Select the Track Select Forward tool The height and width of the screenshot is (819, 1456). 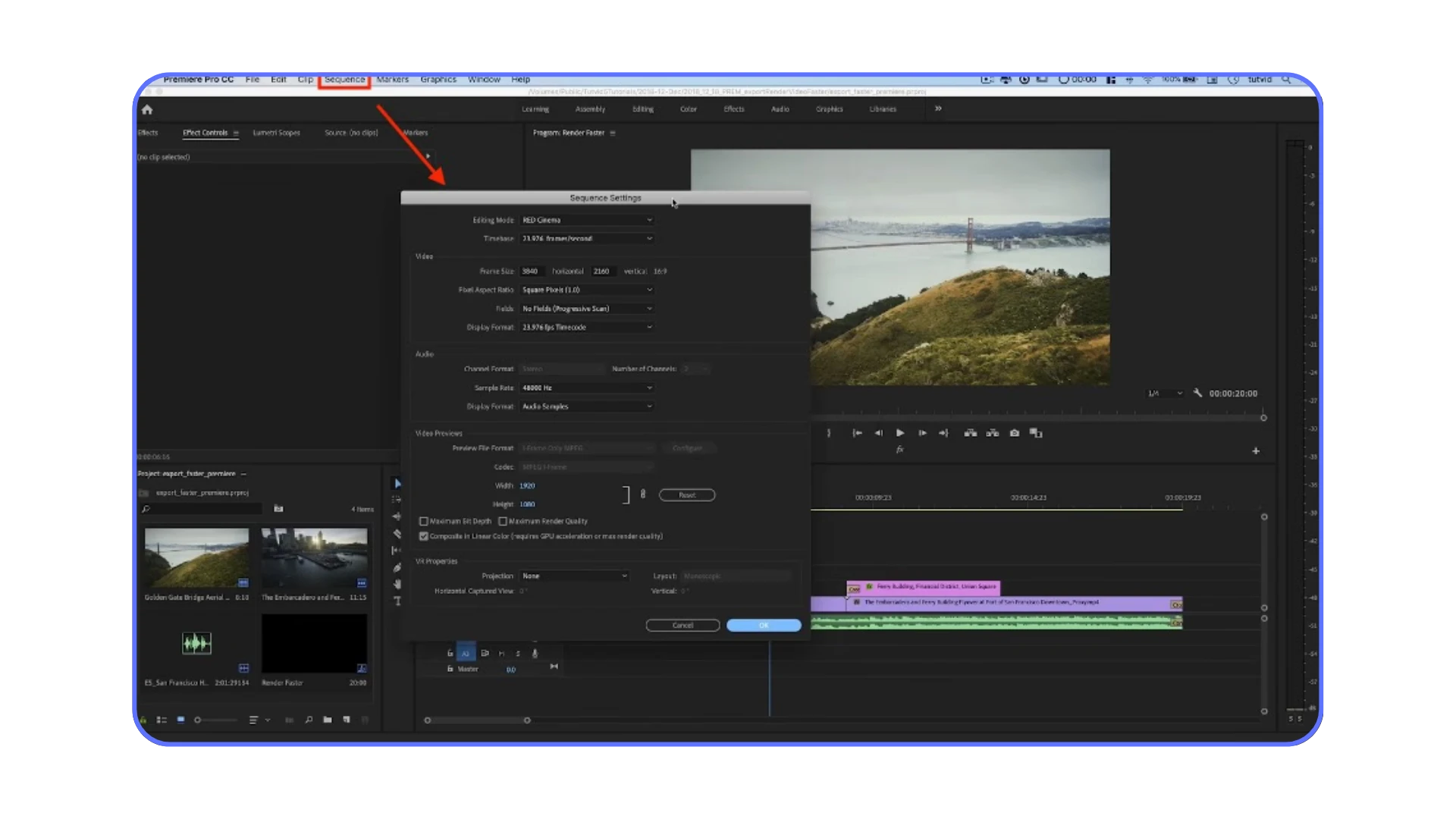tap(397, 500)
